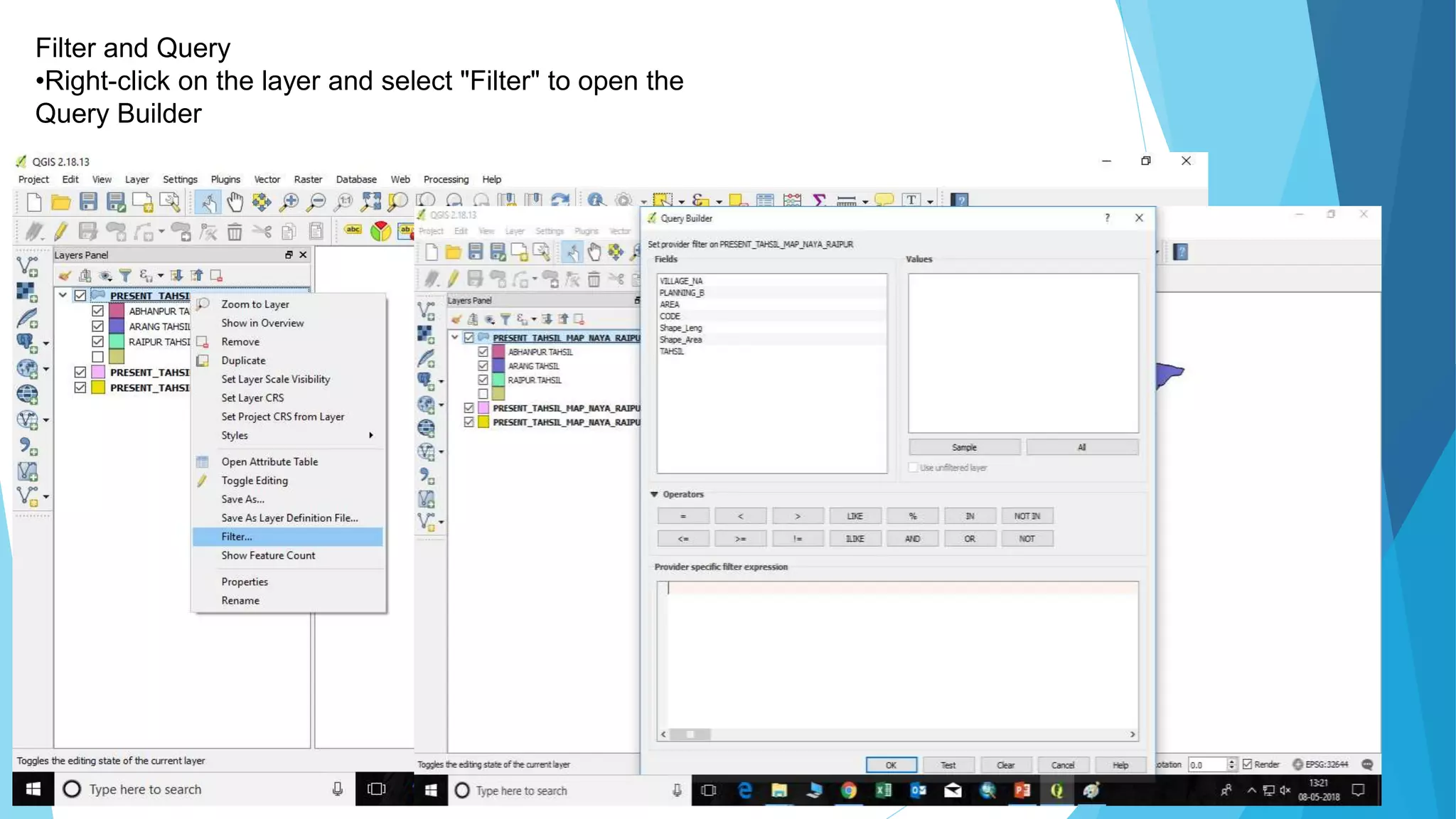1456x819 pixels.
Task: Select the Pan Map hand tool
Action: coord(235,203)
